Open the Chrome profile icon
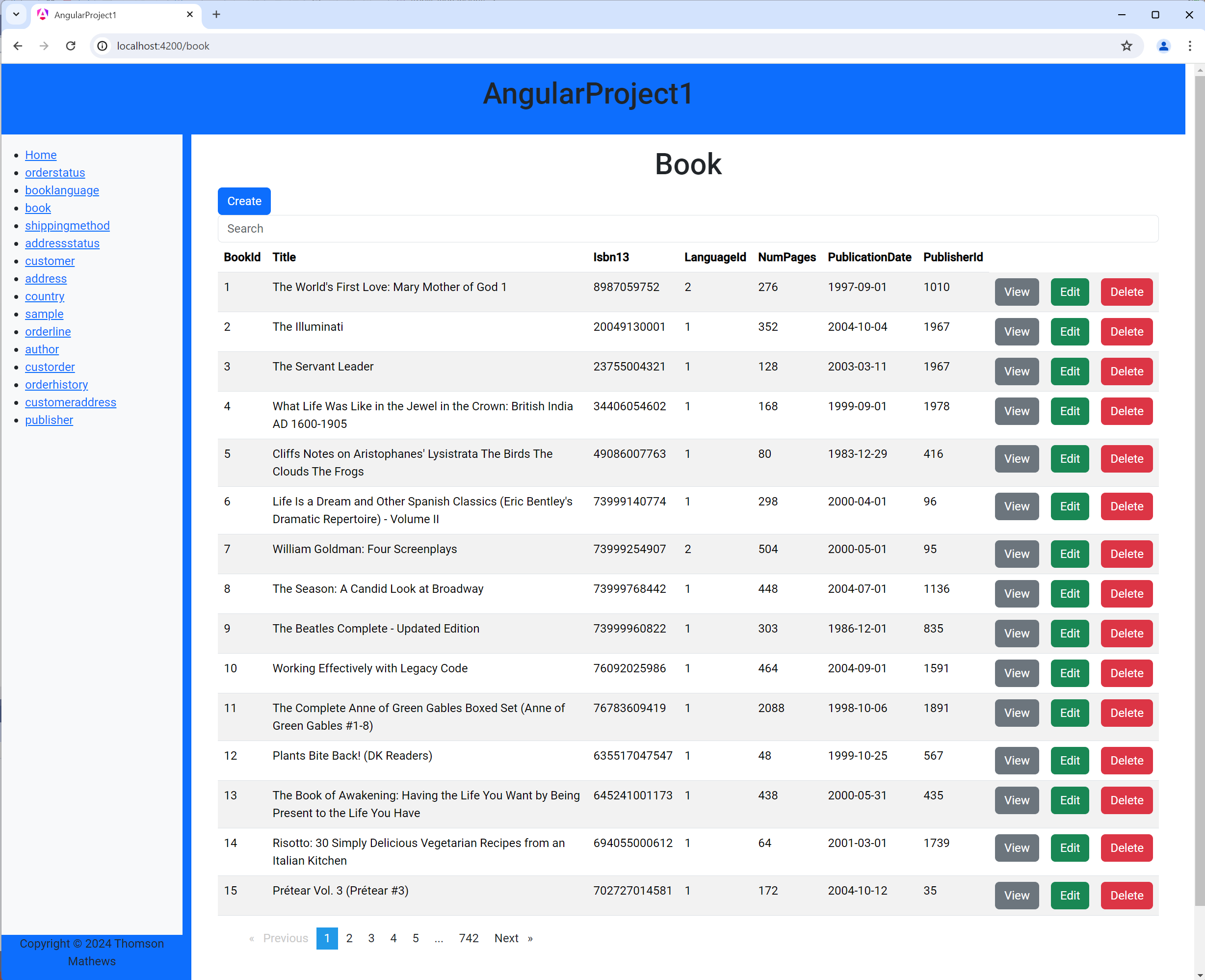This screenshot has height=980, width=1205. pos(1163,46)
